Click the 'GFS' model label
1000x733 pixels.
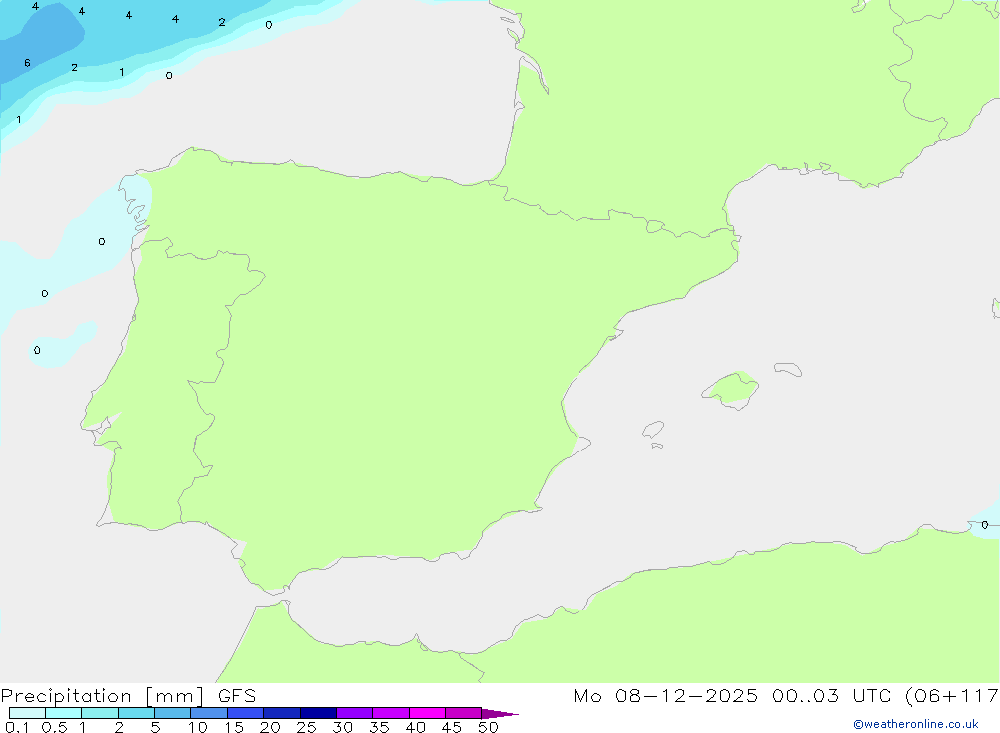tap(237, 696)
